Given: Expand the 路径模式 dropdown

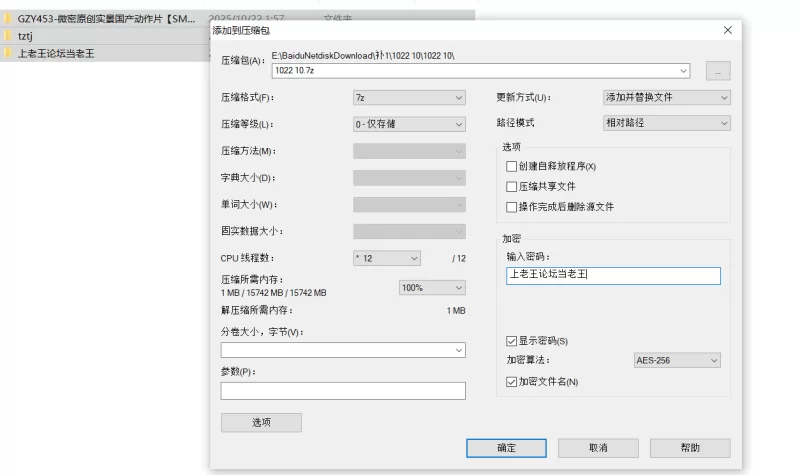Looking at the screenshot, I should point(666,123).
